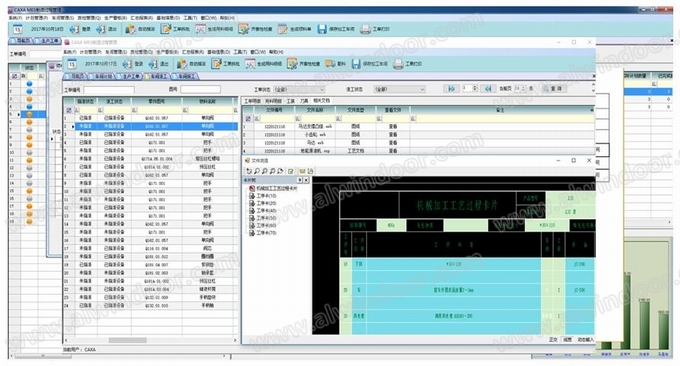Pin the card tree panel using pin button
680x366 pixels.
pos(300,180)
